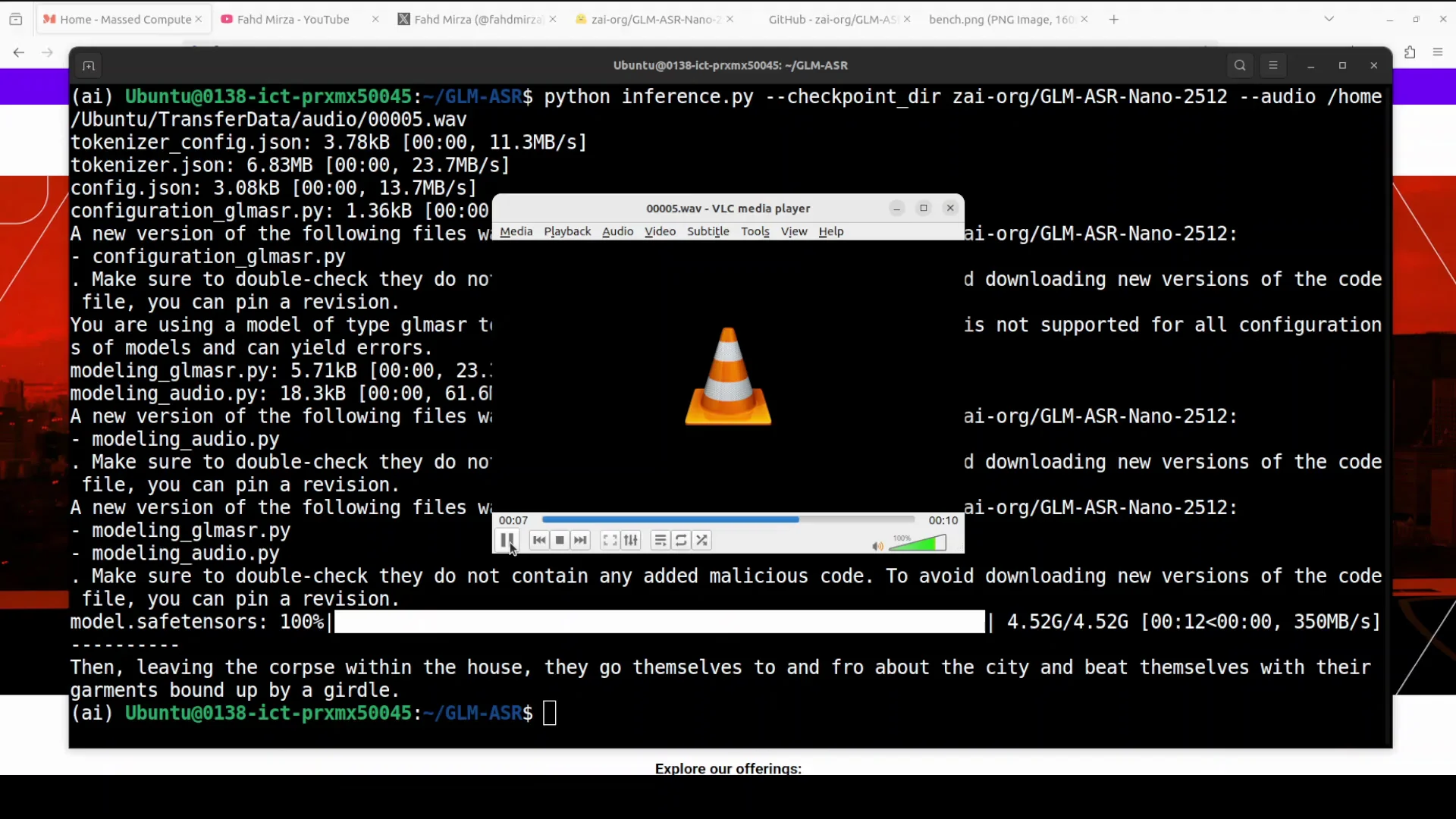Open a new browser tab
Image resolution: width=1456 pixels, height=819 pixels.
(x=1112, y=19)
